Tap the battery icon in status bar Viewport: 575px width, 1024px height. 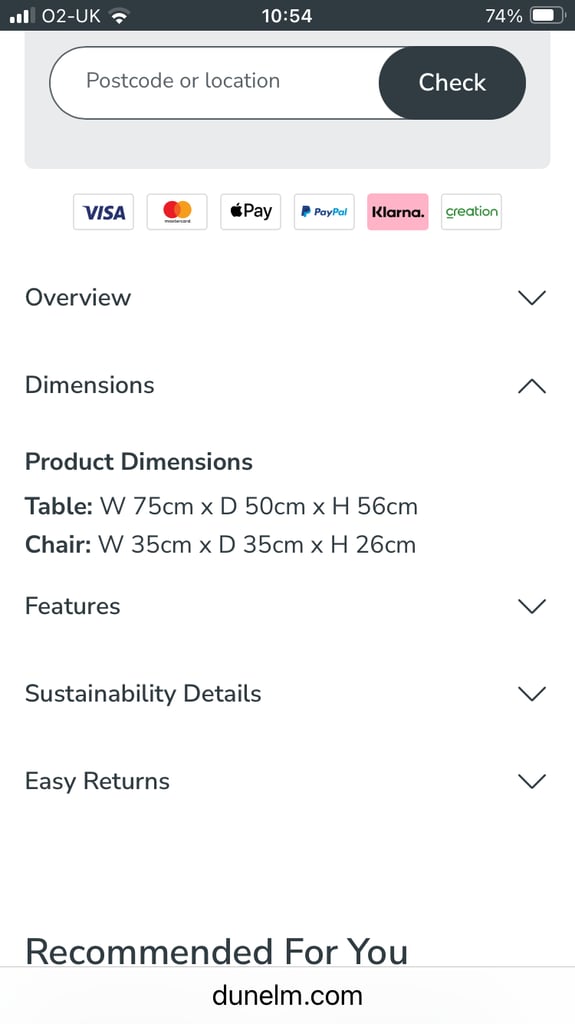click(548, 16)
